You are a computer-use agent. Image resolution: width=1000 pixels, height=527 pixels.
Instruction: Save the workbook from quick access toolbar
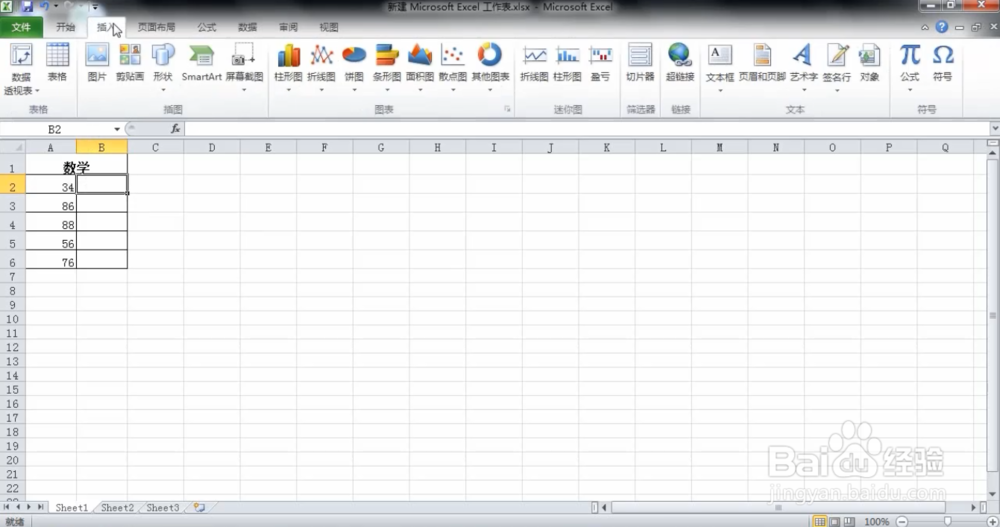(x=27, y=6)
